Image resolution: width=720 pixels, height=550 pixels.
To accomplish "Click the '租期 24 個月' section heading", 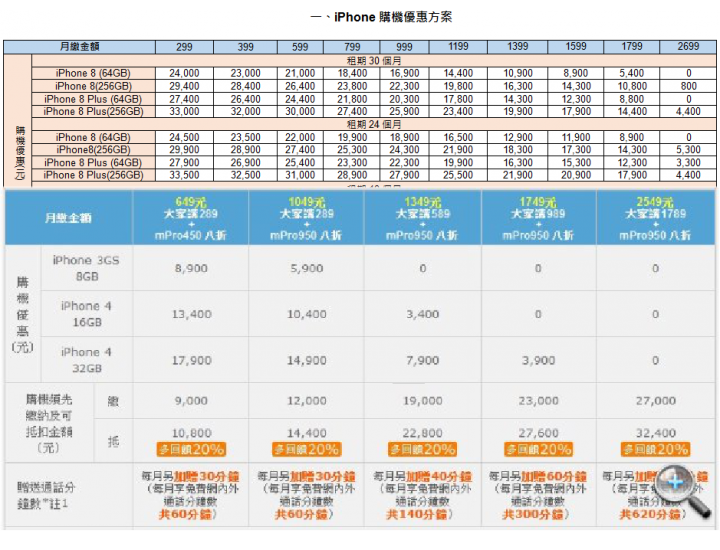I will point(374,124).
